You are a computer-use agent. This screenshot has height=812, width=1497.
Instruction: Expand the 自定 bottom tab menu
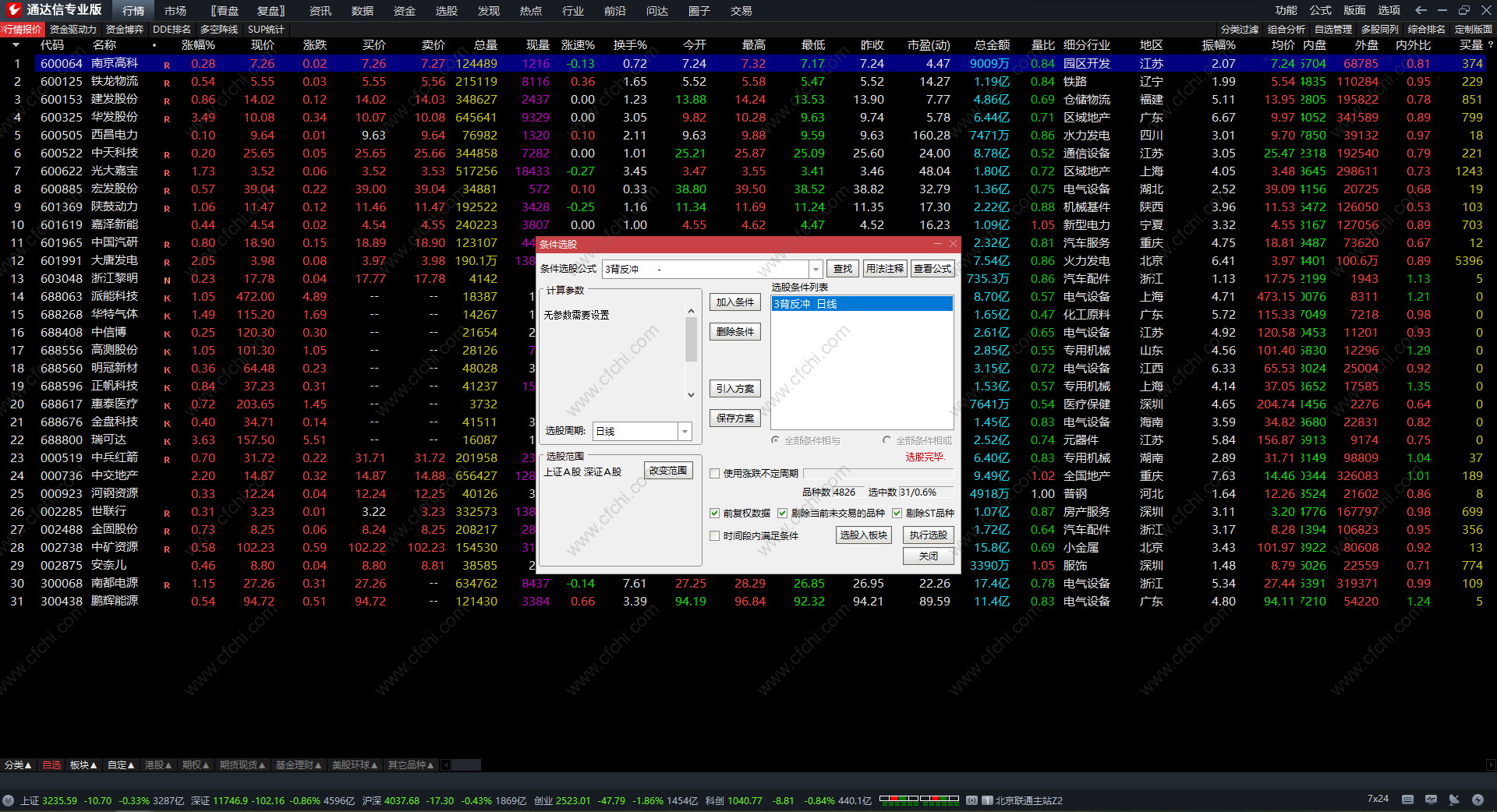121,765
